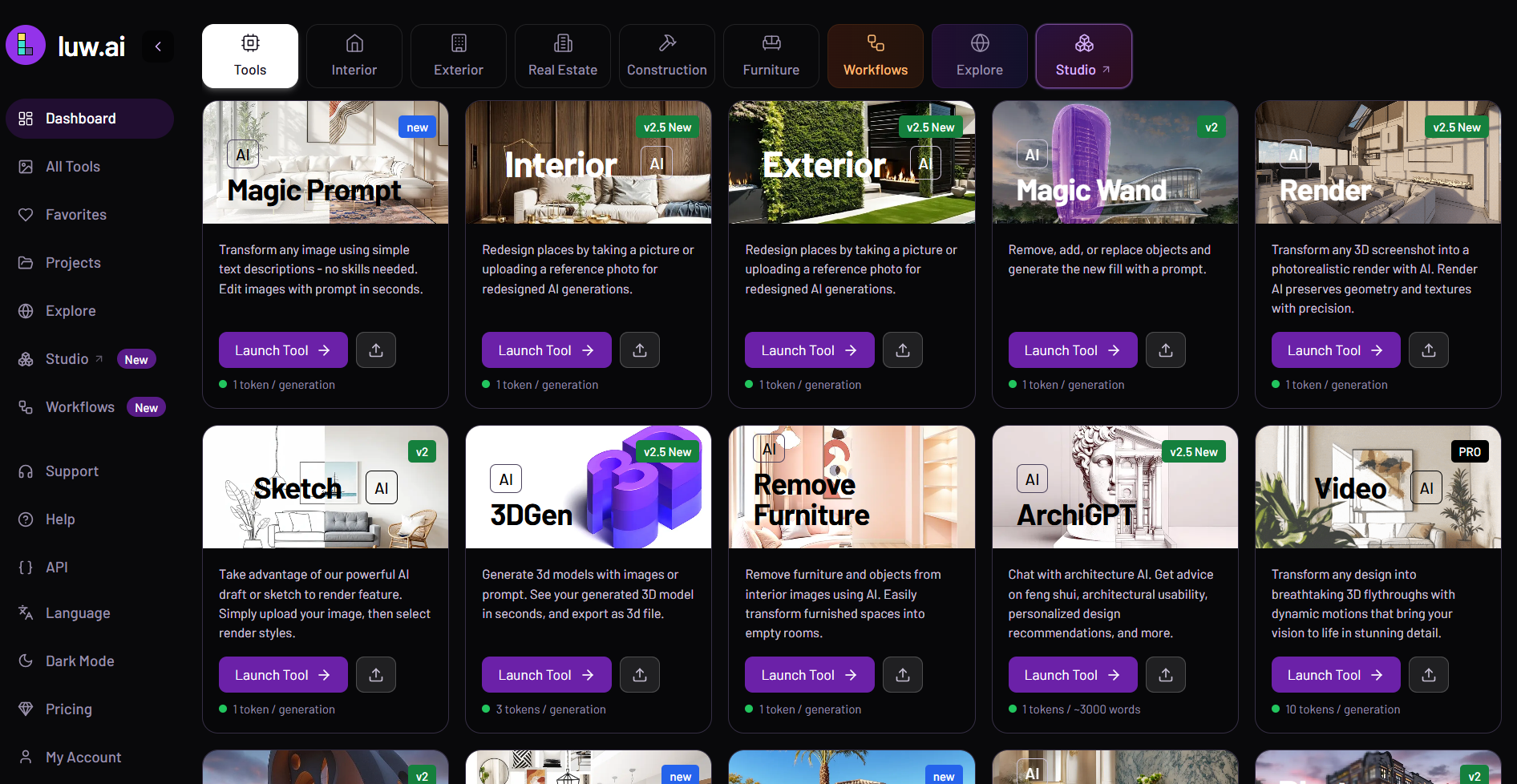Viewport: 1517px width, 784px height.
Task: Open the Magic Wand card thumbnail
Action: tap(1115, 162)
